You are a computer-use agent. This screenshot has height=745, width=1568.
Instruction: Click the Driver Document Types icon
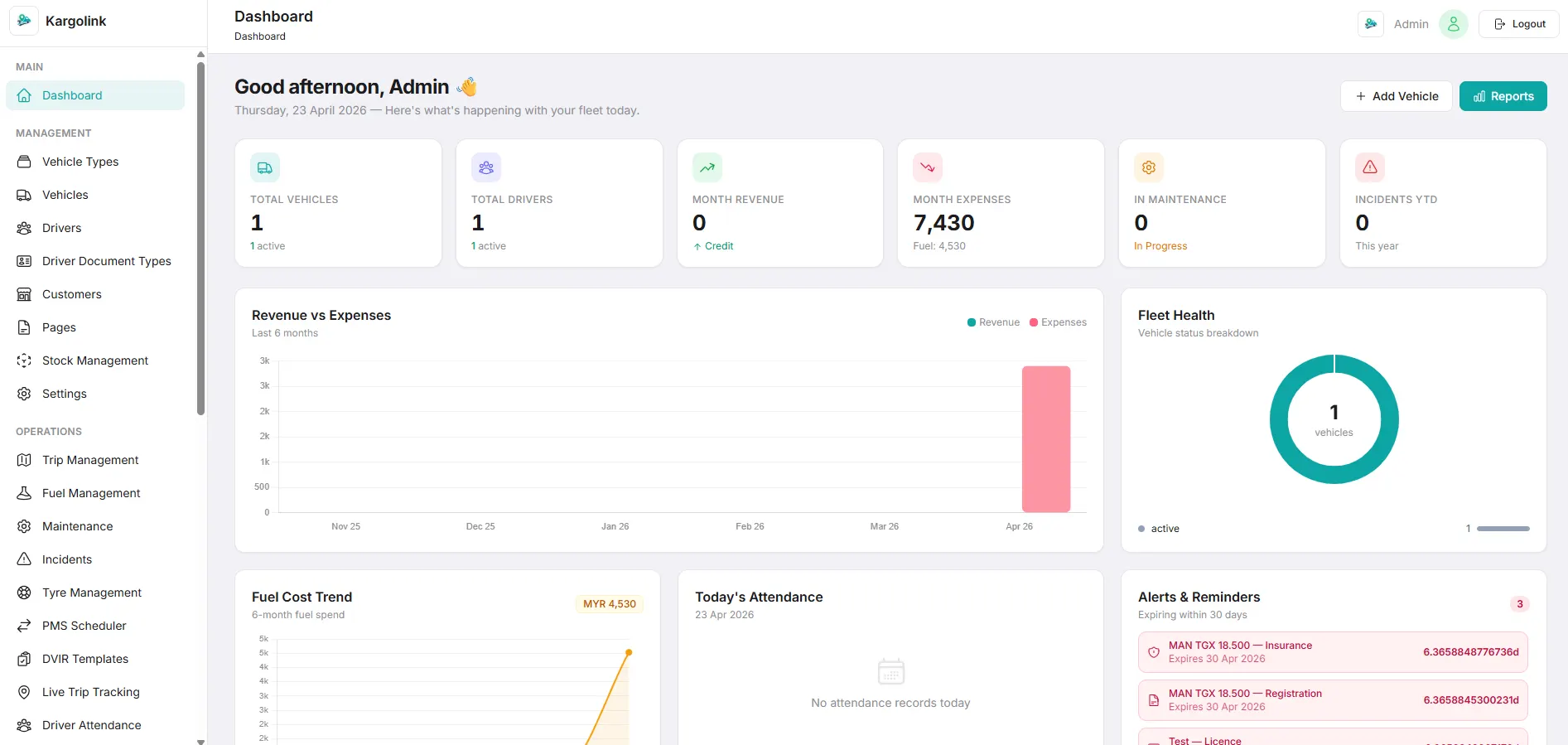(24, 261)
